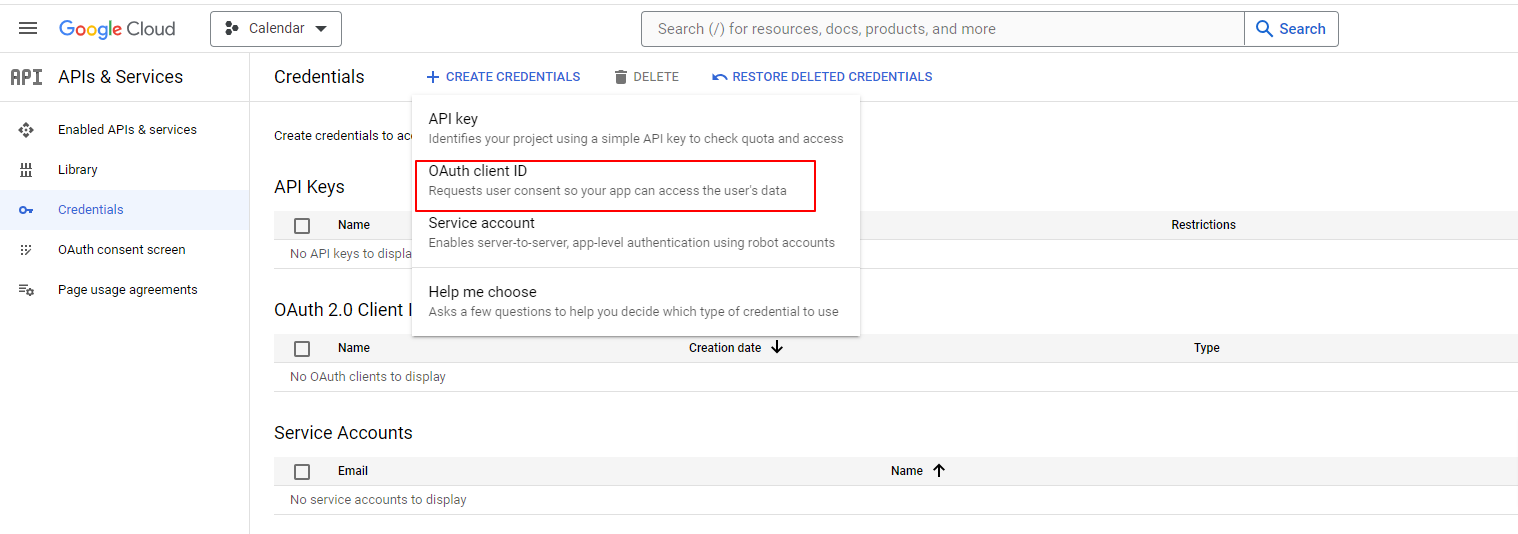1518x534 pixels.
Task: Click the Library grid icon
Action: [x=26, y=170]
